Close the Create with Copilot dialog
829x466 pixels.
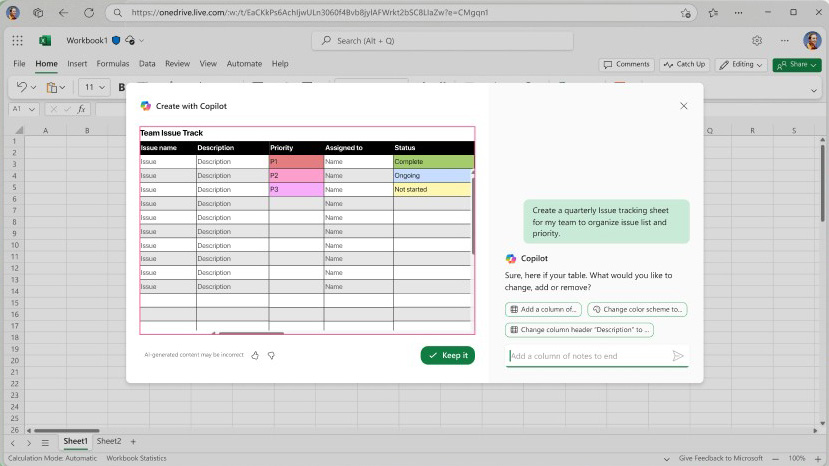pyautogui.click(x=684, y=106)
